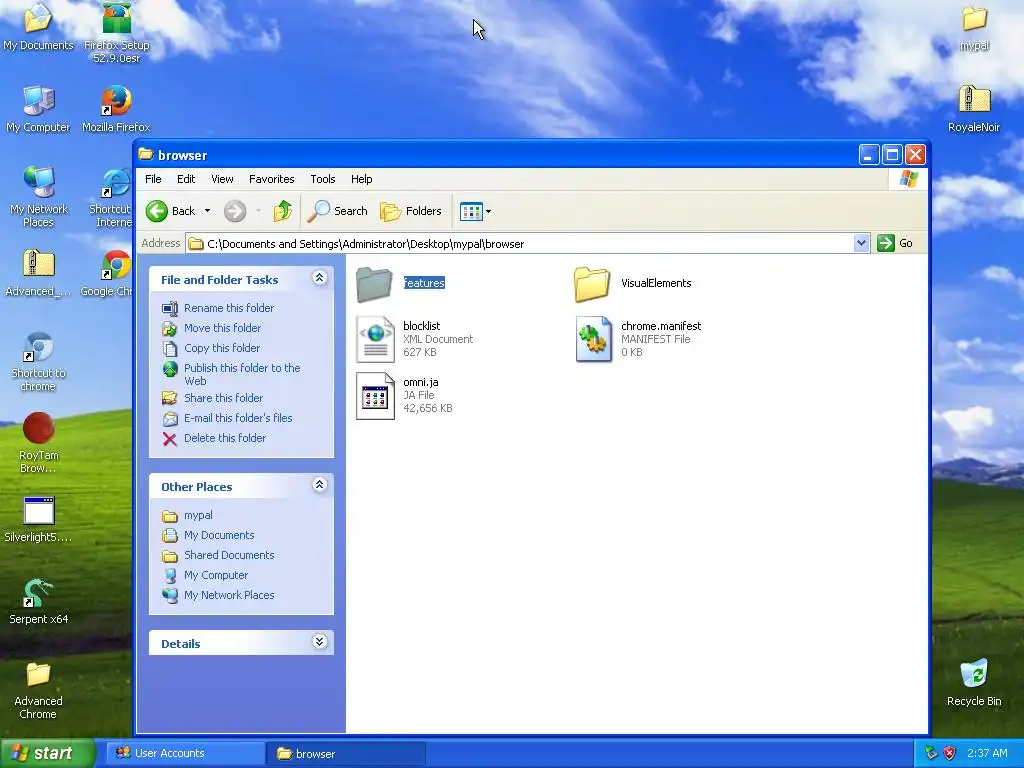Click the Search magnifier toolbar button
Viewport: 1024px width, 768px height.
tap(337, 211)
